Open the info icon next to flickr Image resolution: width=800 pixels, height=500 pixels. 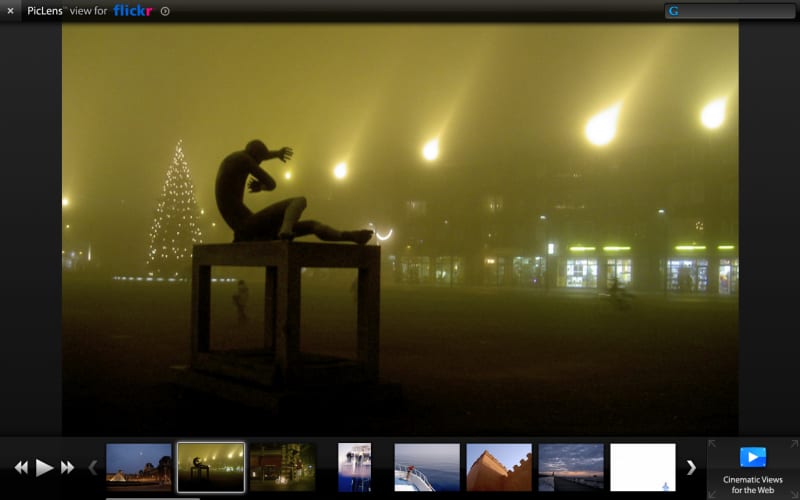click(165, 11)
